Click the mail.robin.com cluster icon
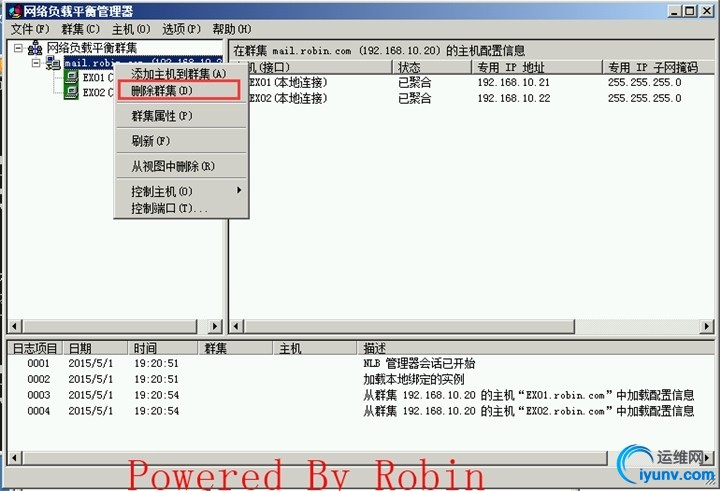 click(53, 63)
